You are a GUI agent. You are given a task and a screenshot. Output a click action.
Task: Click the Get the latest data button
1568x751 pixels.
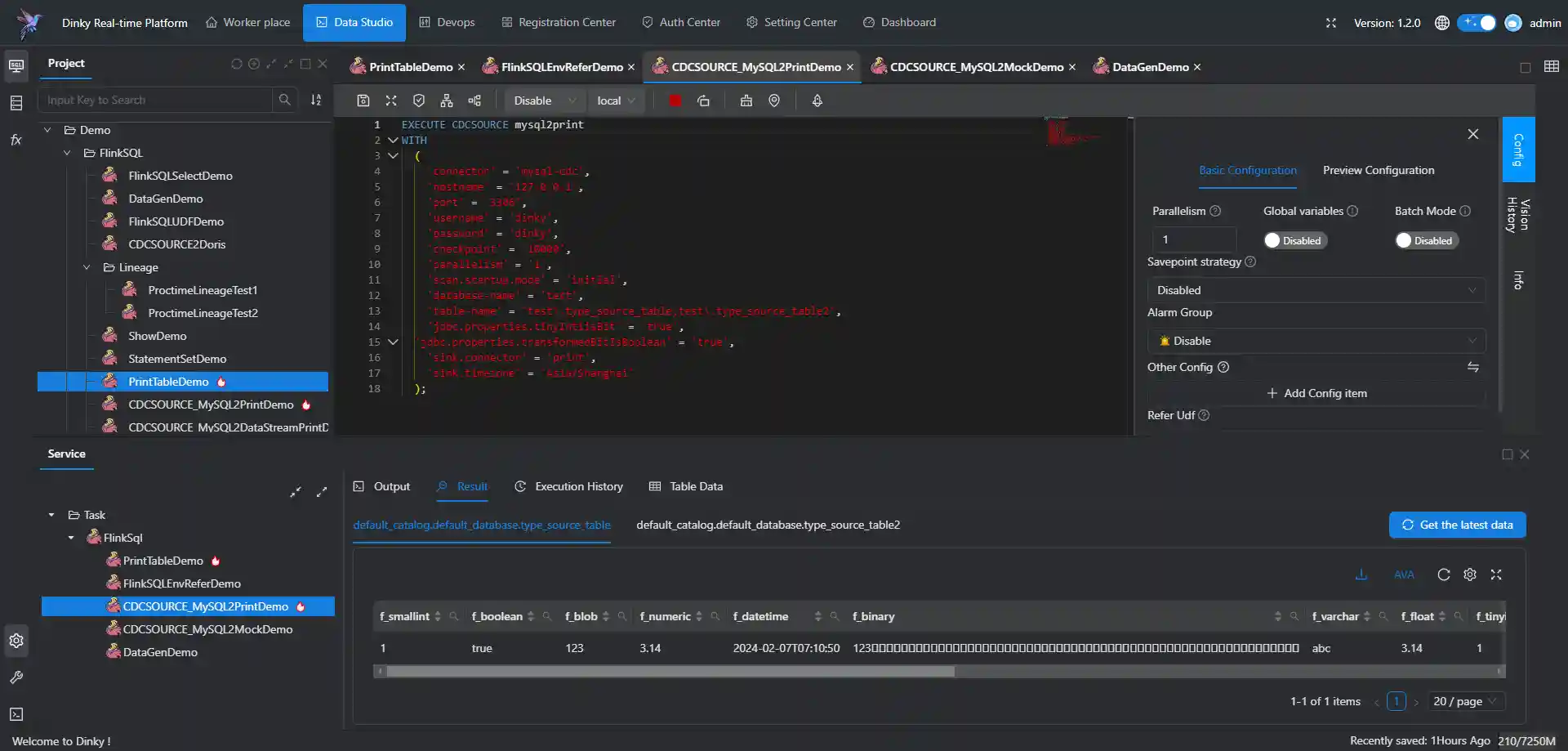click(1457, 525)
